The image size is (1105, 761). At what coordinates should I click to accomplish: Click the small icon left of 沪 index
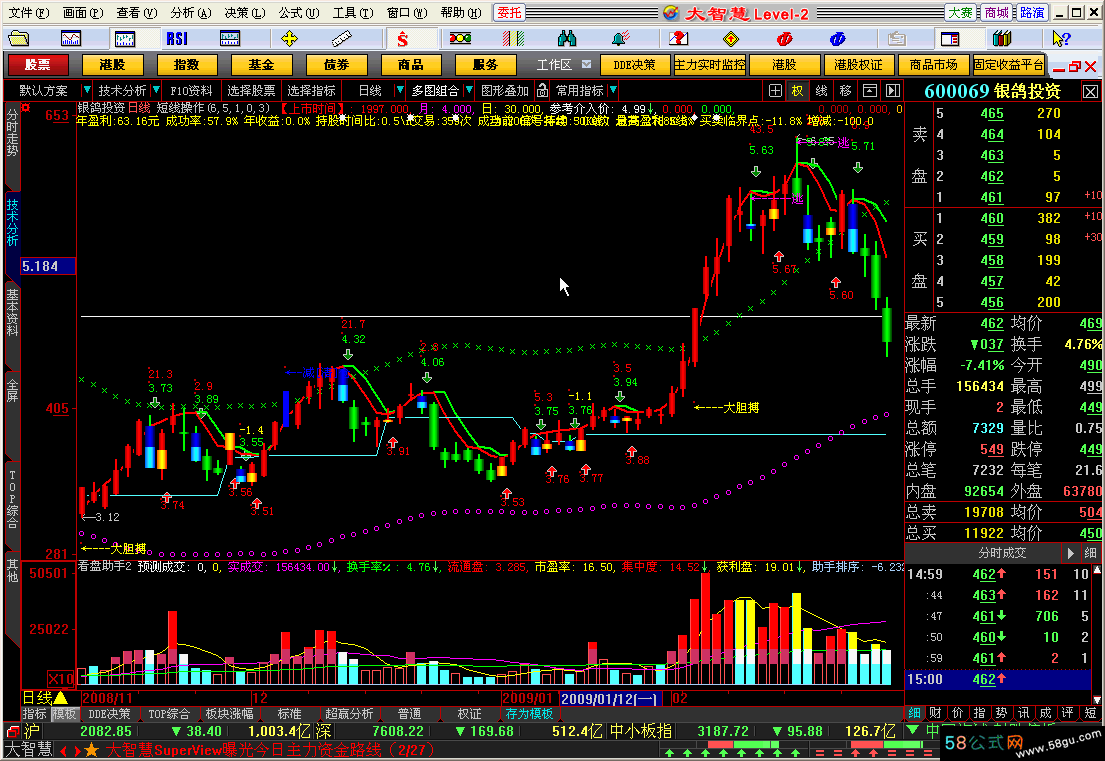pyautogui.click(x=13, y=731)
